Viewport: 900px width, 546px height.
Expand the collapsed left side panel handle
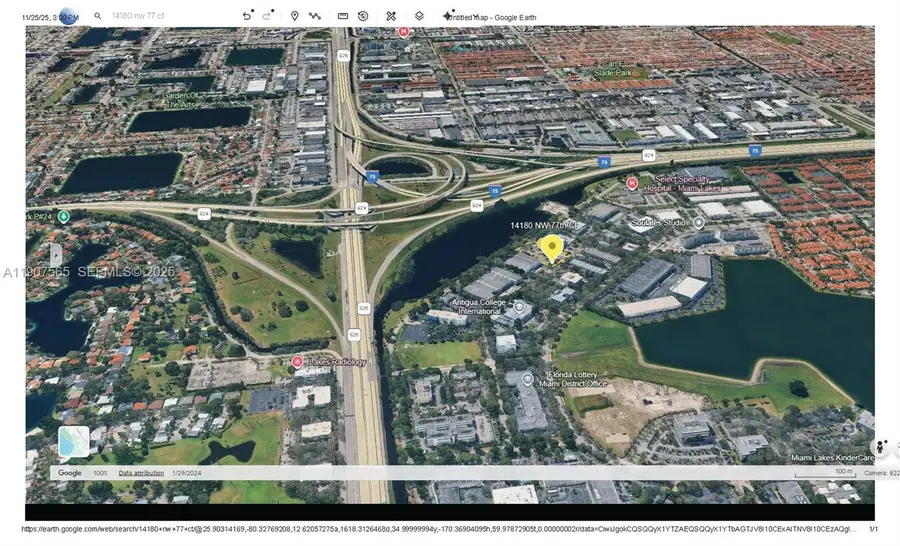coord(56,255)
